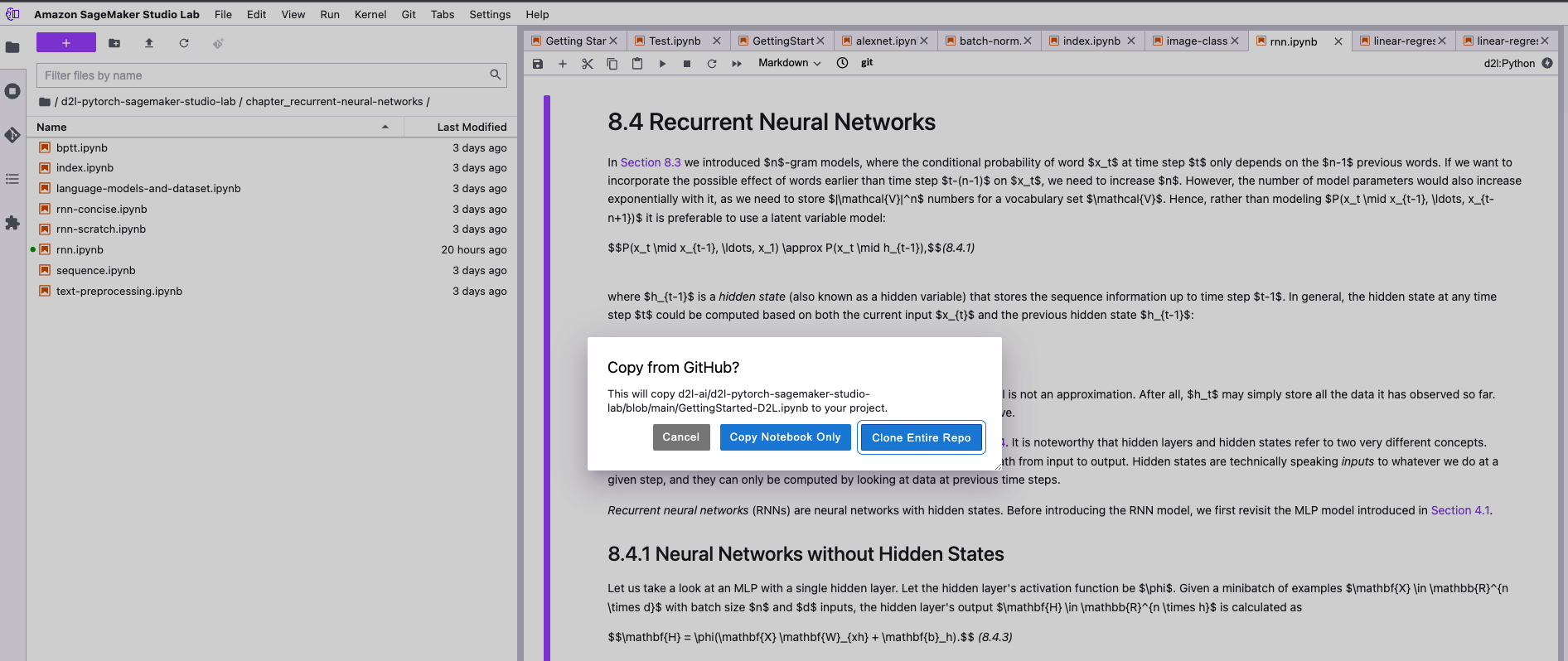Create a new folder with folder-plus icon

pos(114,43)
